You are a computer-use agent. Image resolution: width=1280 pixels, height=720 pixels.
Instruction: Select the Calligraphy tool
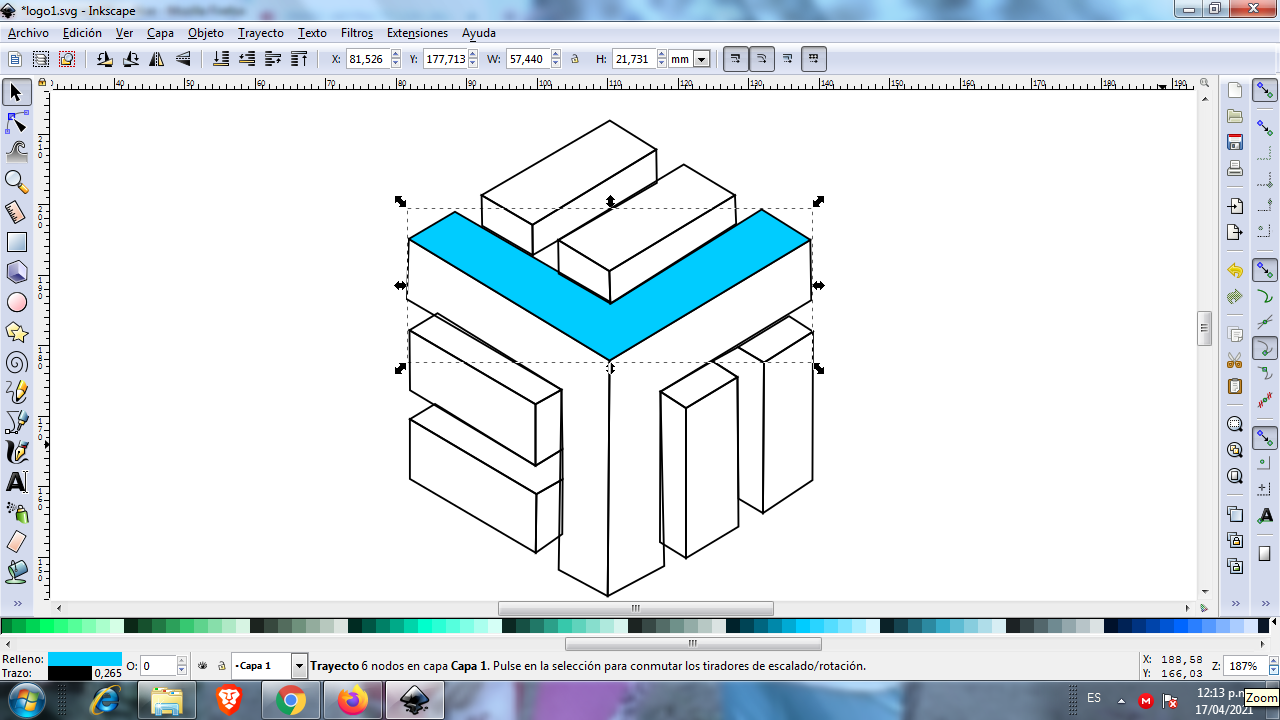(x=16, y=452)
